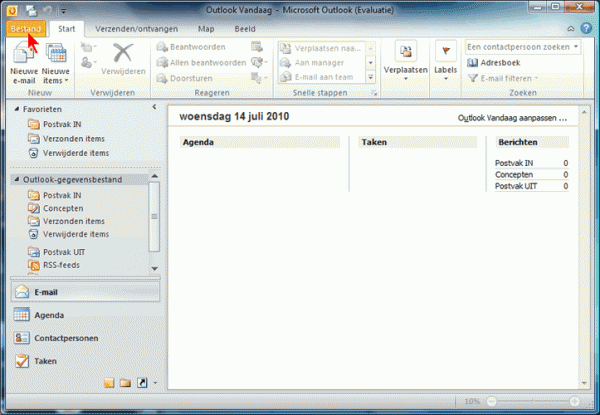The width and height of the screenshot is (600, 415).
Task: Switch to the Start ribbon tab
Action: 67,29
